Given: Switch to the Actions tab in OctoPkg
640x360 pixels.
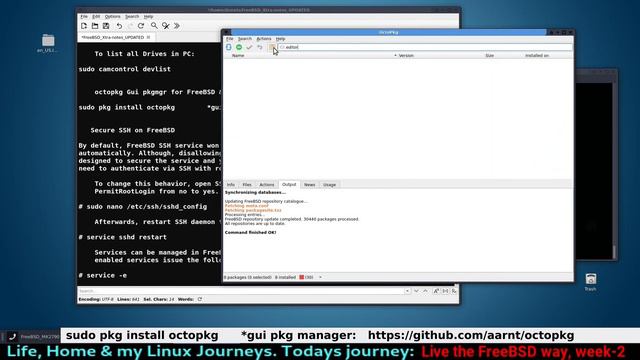Looking at the screenshot, I should click(267, 185).
